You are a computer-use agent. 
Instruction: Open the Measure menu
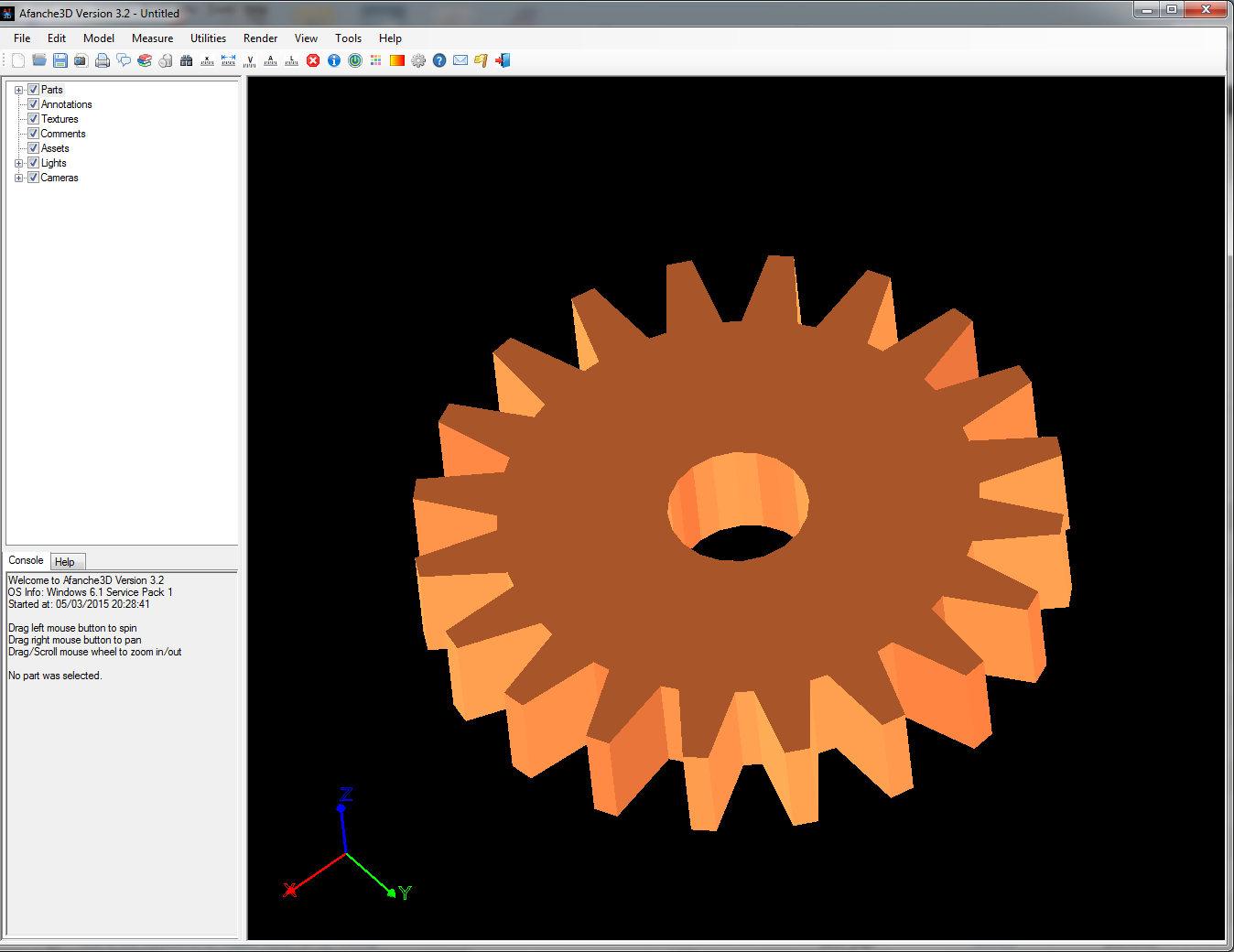coord(152,38)
